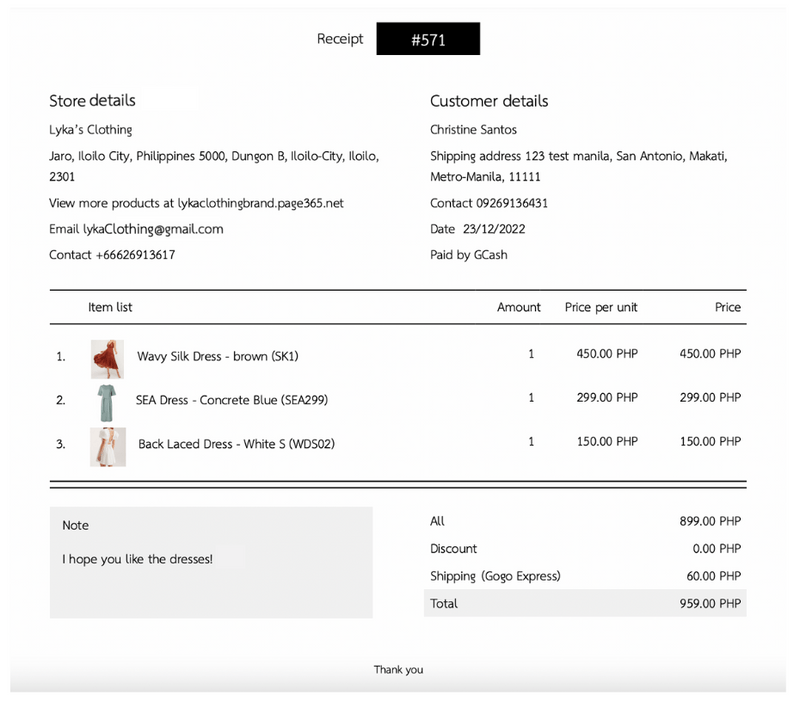Select the Amount column header
This screenshot has height=701, width=800.
click(519, 307)
